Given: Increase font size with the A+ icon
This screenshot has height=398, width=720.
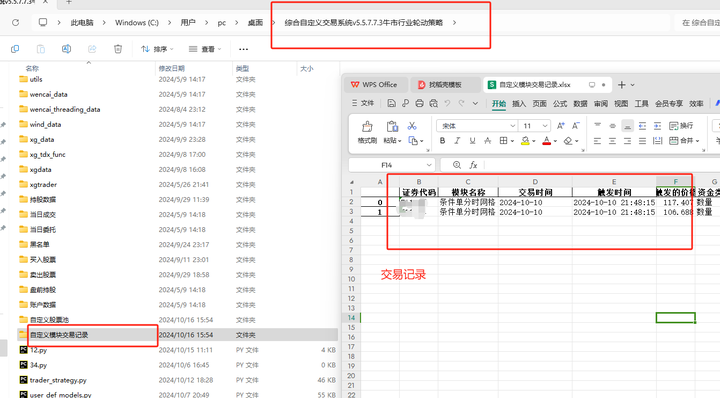Looking at the screenshot, I should click(x=561, y=126).
